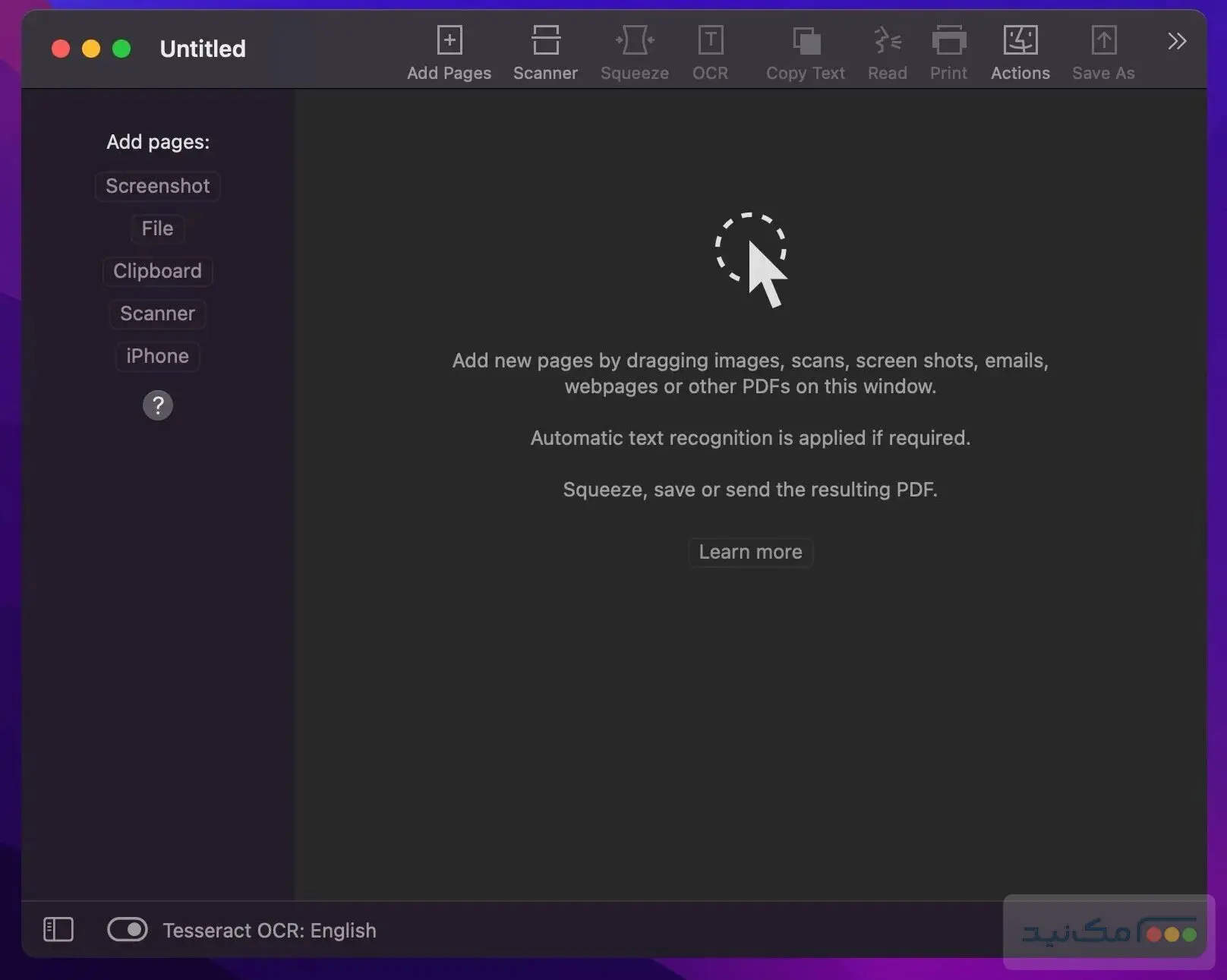Click the Add Pages toolbar icon
The height and width of the screenshot is (980, 1227).
449,40
